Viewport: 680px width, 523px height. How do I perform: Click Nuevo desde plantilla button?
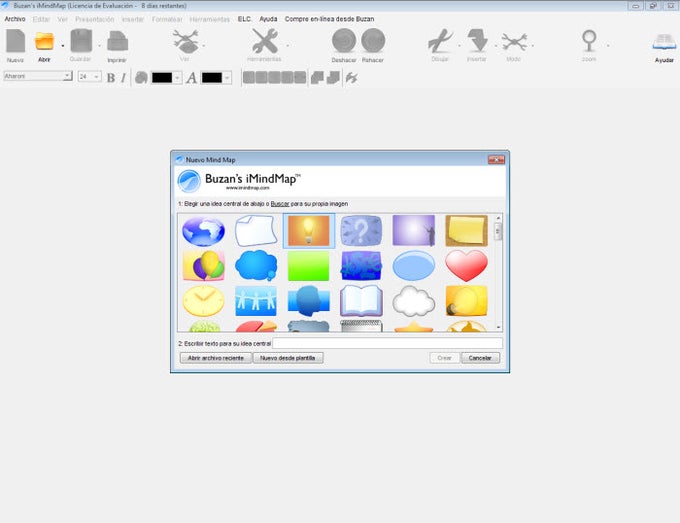tap(288, 358)
